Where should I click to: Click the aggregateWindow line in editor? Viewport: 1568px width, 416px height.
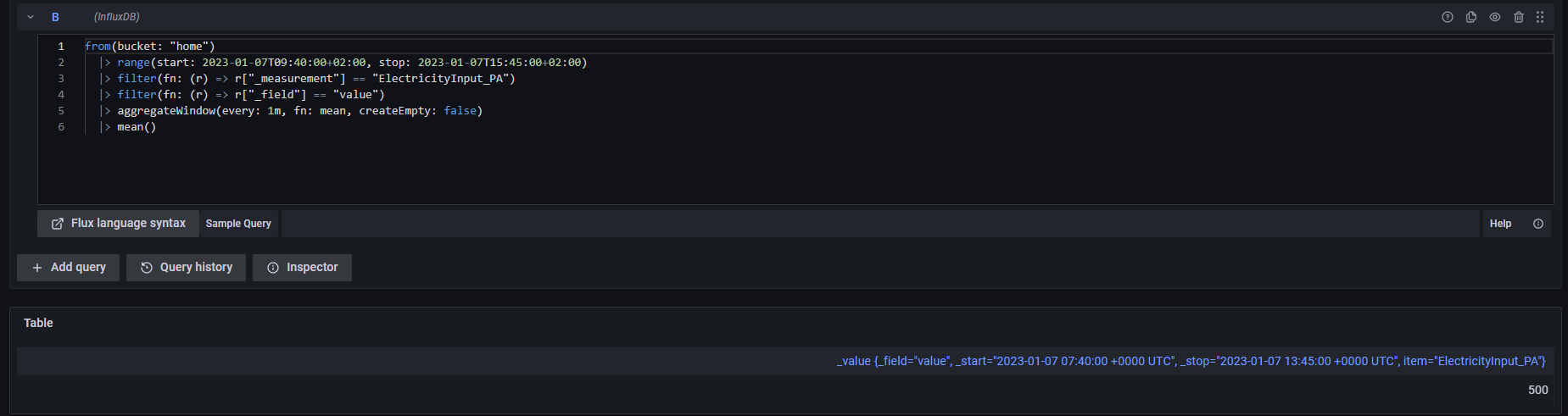pyautogui.click(x=299, y=111)
